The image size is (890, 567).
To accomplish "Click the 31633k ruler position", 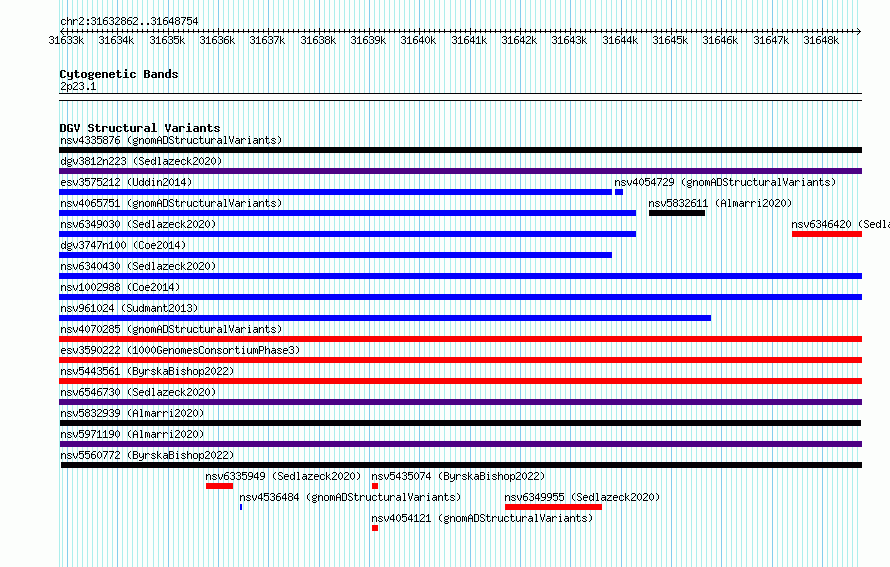I will pyautogui.click(x=66, y=40).
